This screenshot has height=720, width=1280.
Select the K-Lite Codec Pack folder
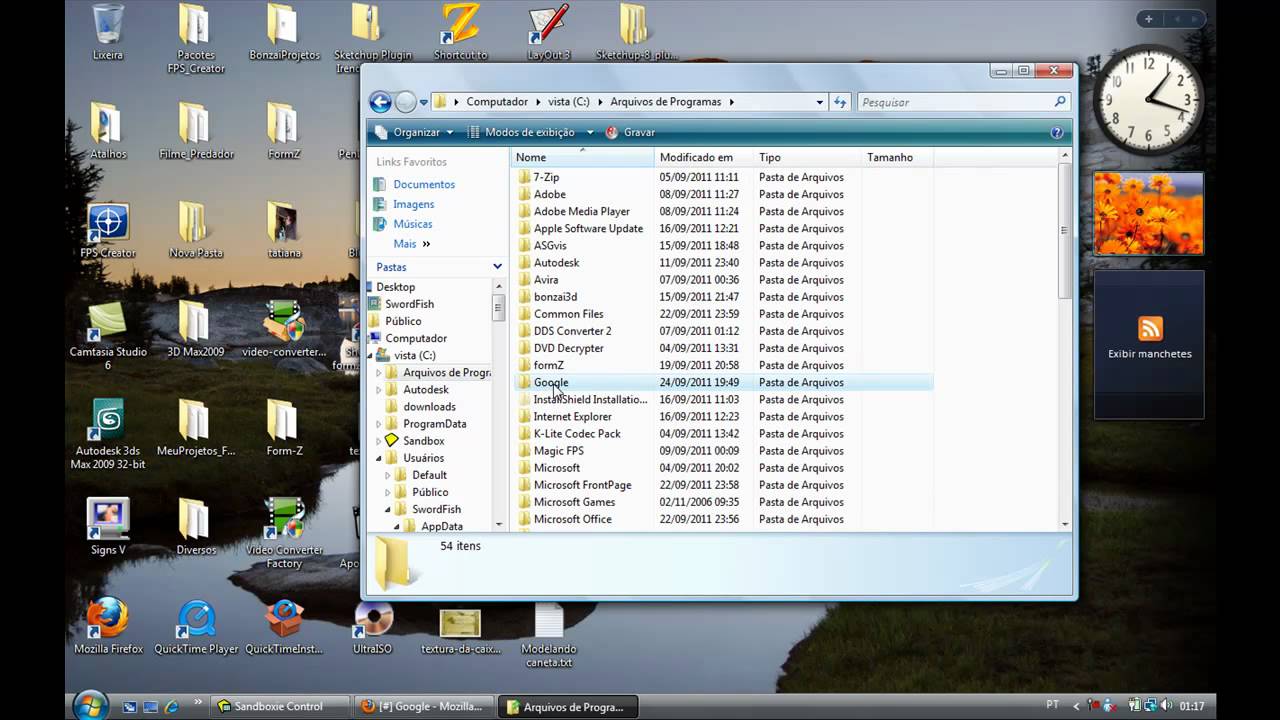(725, 433)
